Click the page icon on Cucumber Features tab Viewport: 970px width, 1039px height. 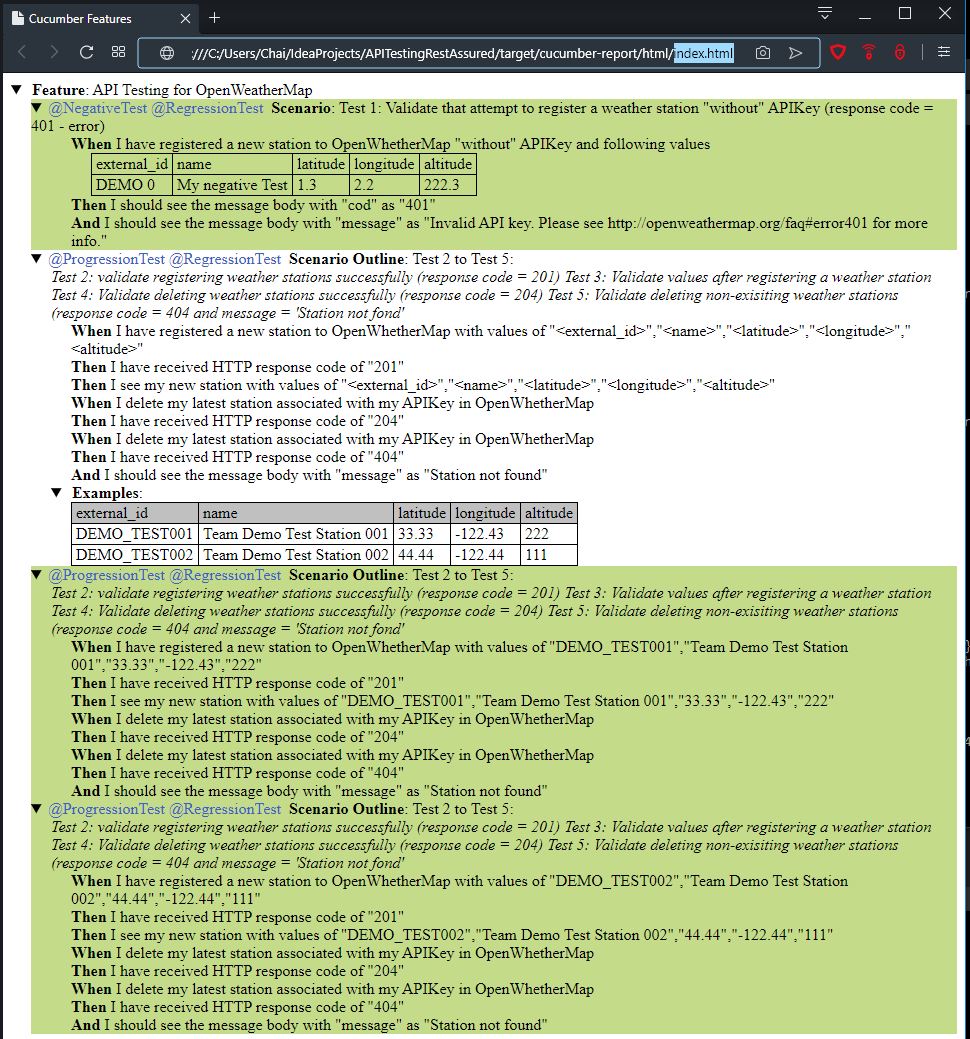18,19
